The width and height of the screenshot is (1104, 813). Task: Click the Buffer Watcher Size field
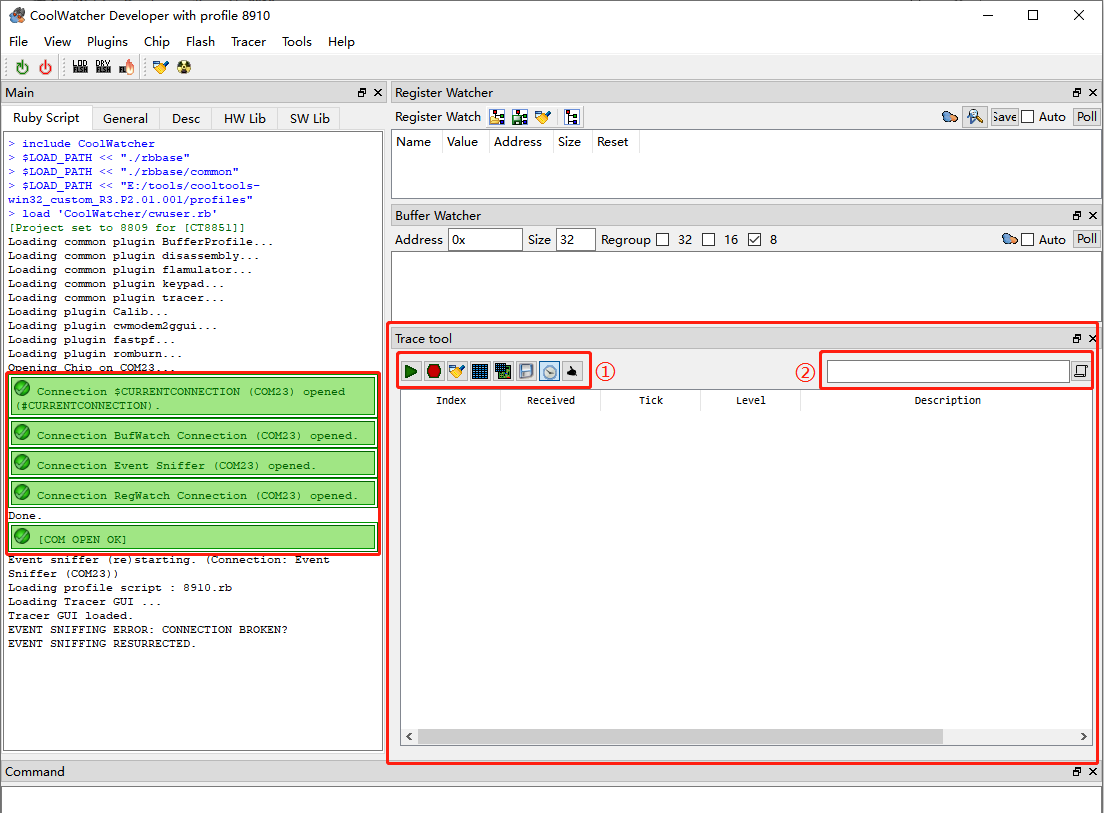point(575,239)
